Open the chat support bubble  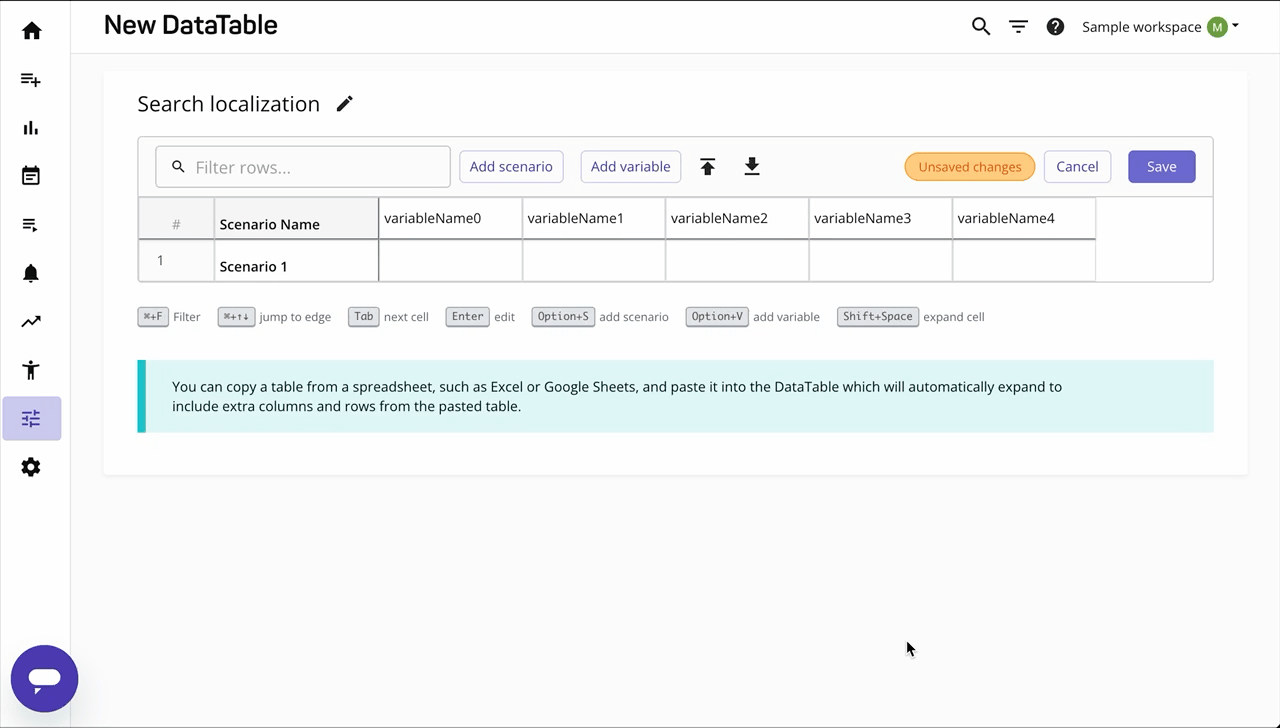click(45, 679)
